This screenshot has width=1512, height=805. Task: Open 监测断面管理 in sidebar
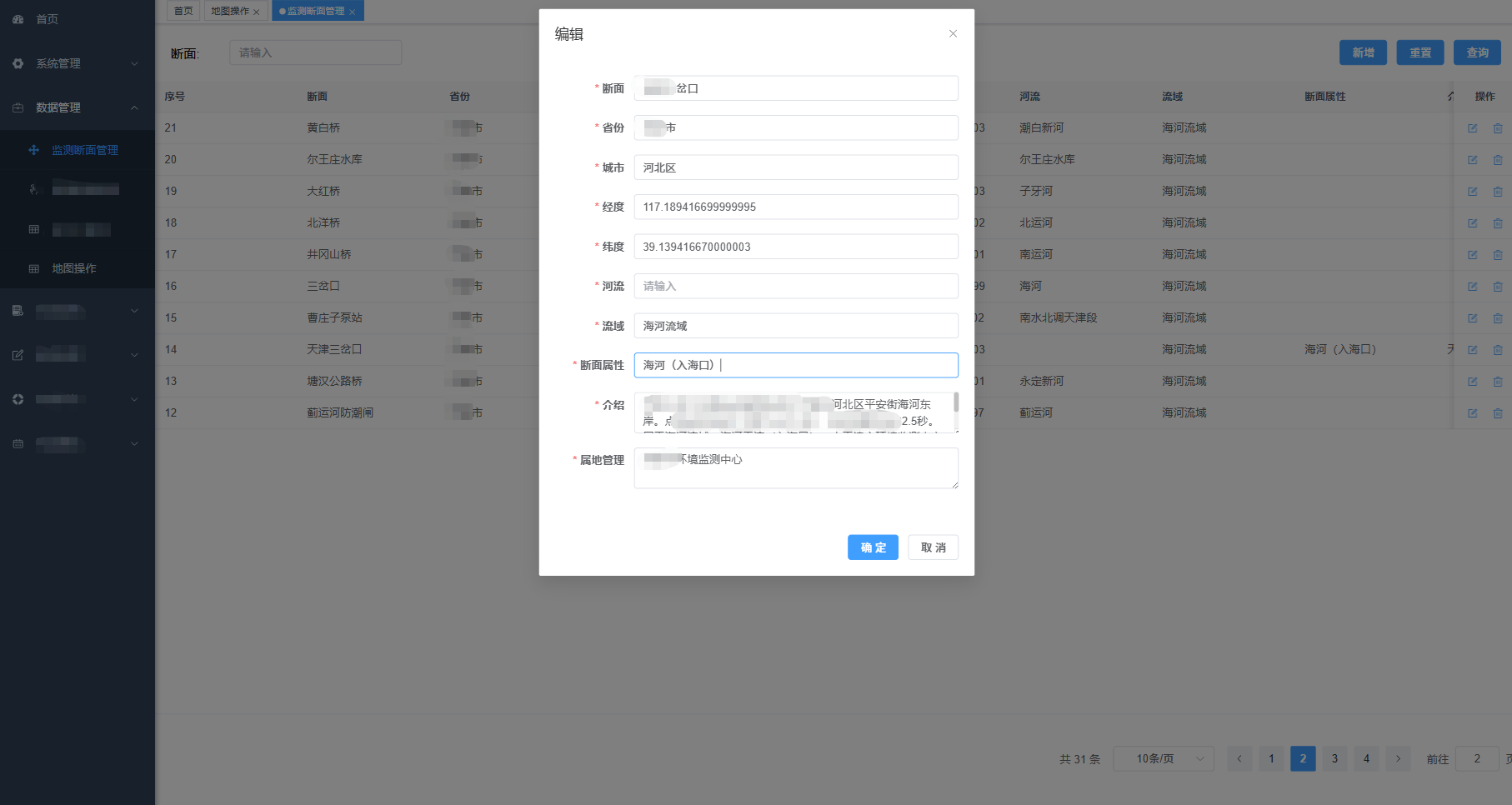click(x=84, y=150)
